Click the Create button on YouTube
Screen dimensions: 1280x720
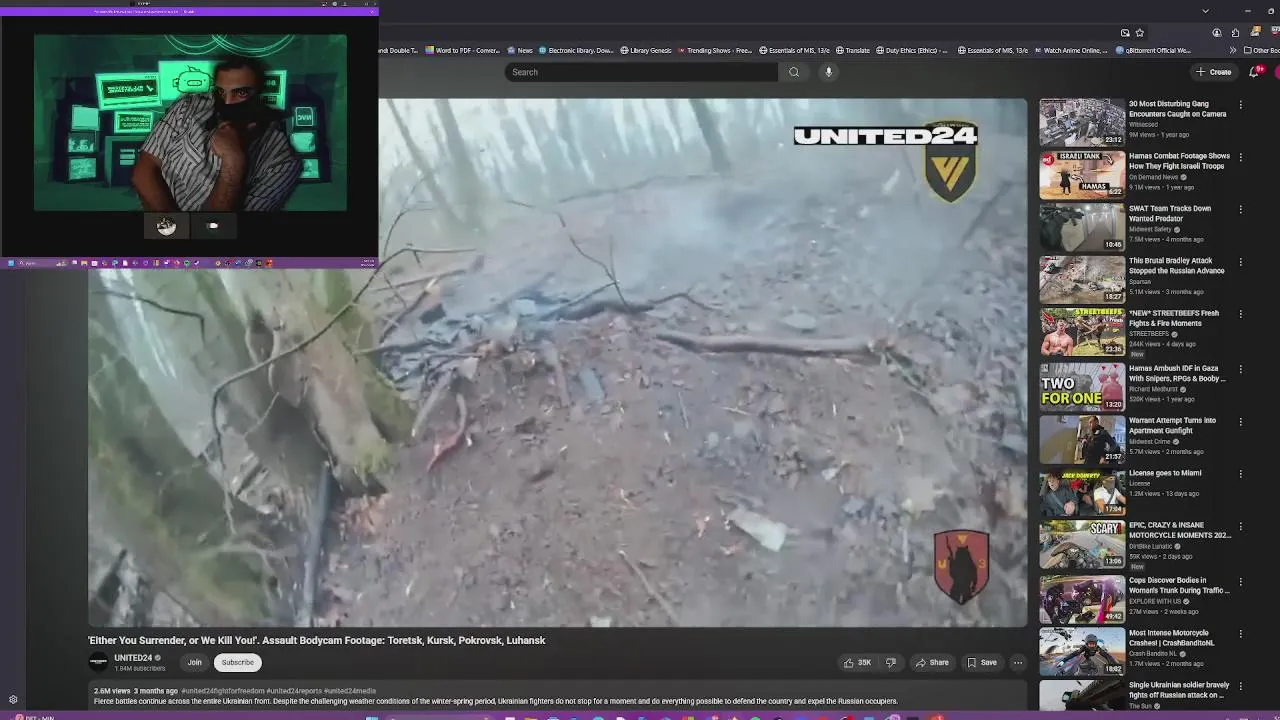(1214, 72)
